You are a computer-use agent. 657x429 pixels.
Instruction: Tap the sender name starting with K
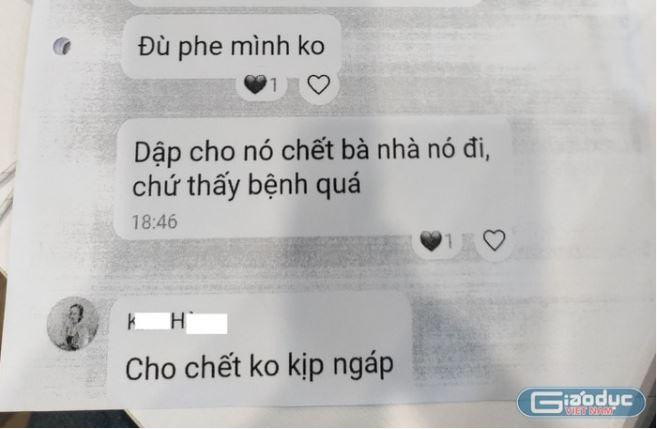click(177, 323)
